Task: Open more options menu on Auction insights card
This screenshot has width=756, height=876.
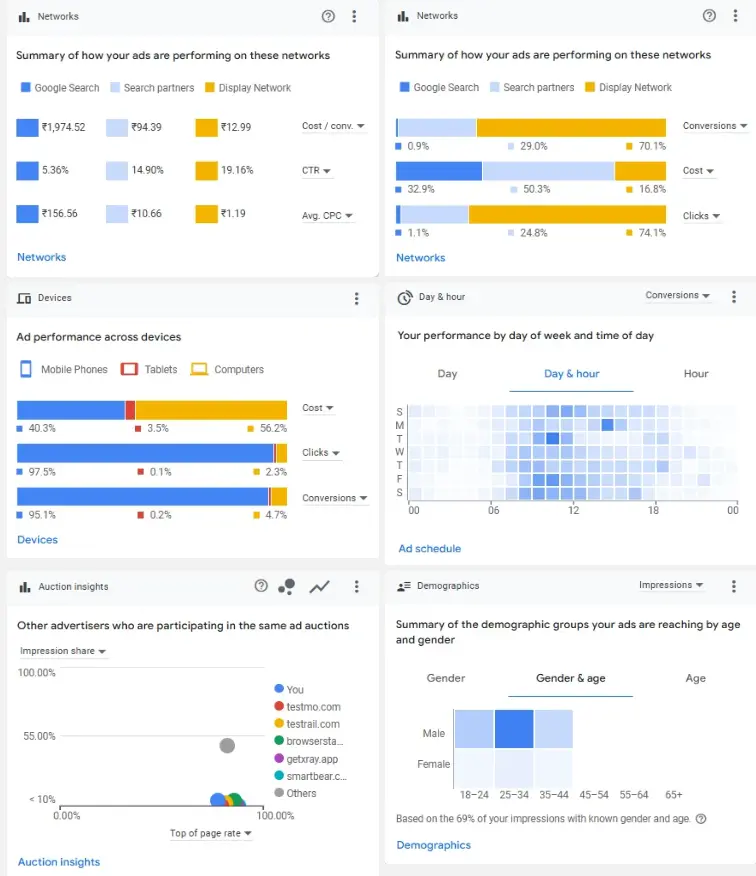Action: click(356, 586)
